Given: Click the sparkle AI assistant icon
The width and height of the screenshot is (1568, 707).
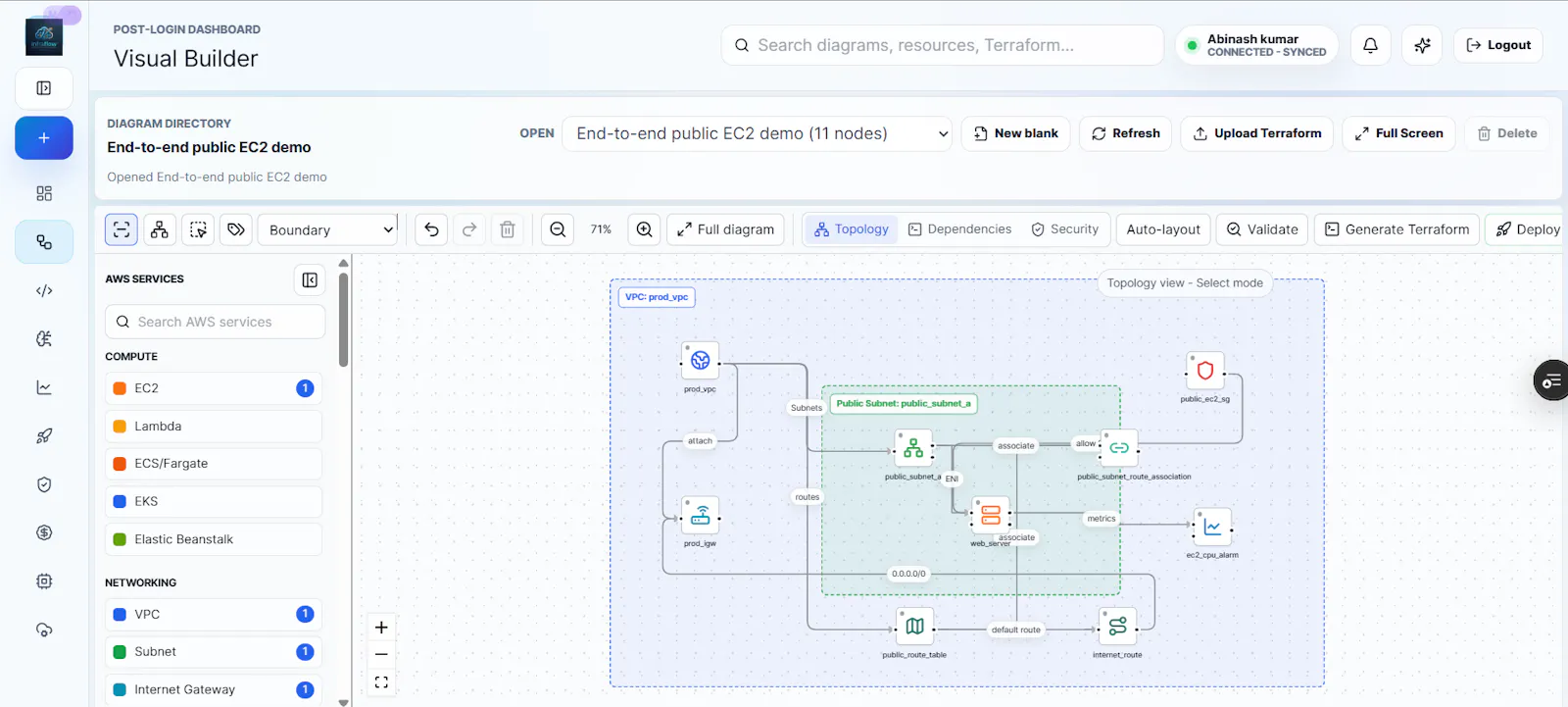Looking at the screenshot, I should (x=1422, y=45).
